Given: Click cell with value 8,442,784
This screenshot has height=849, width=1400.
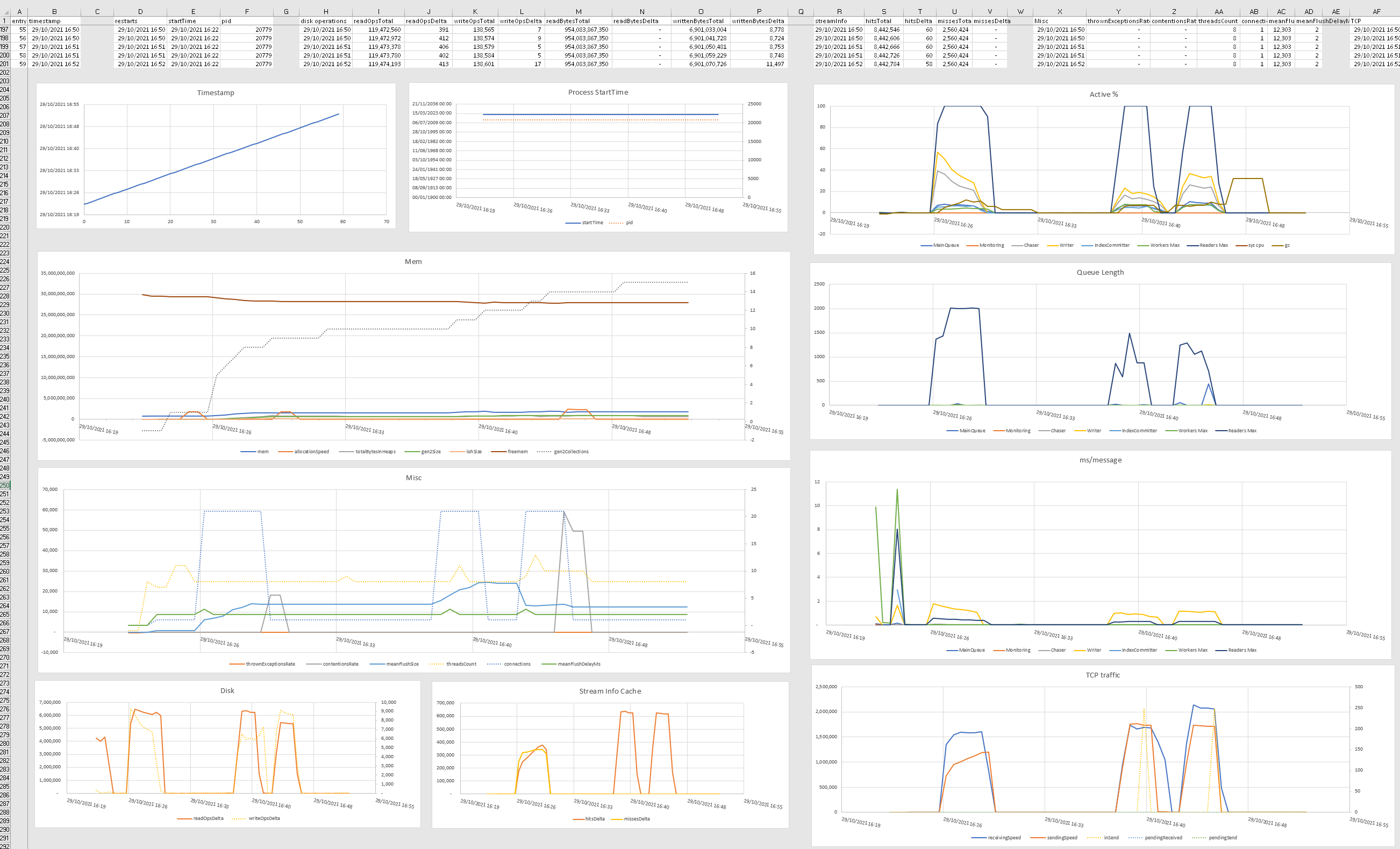Looking at the screenshot, I should pyautogui.click(x=883, y=64).
